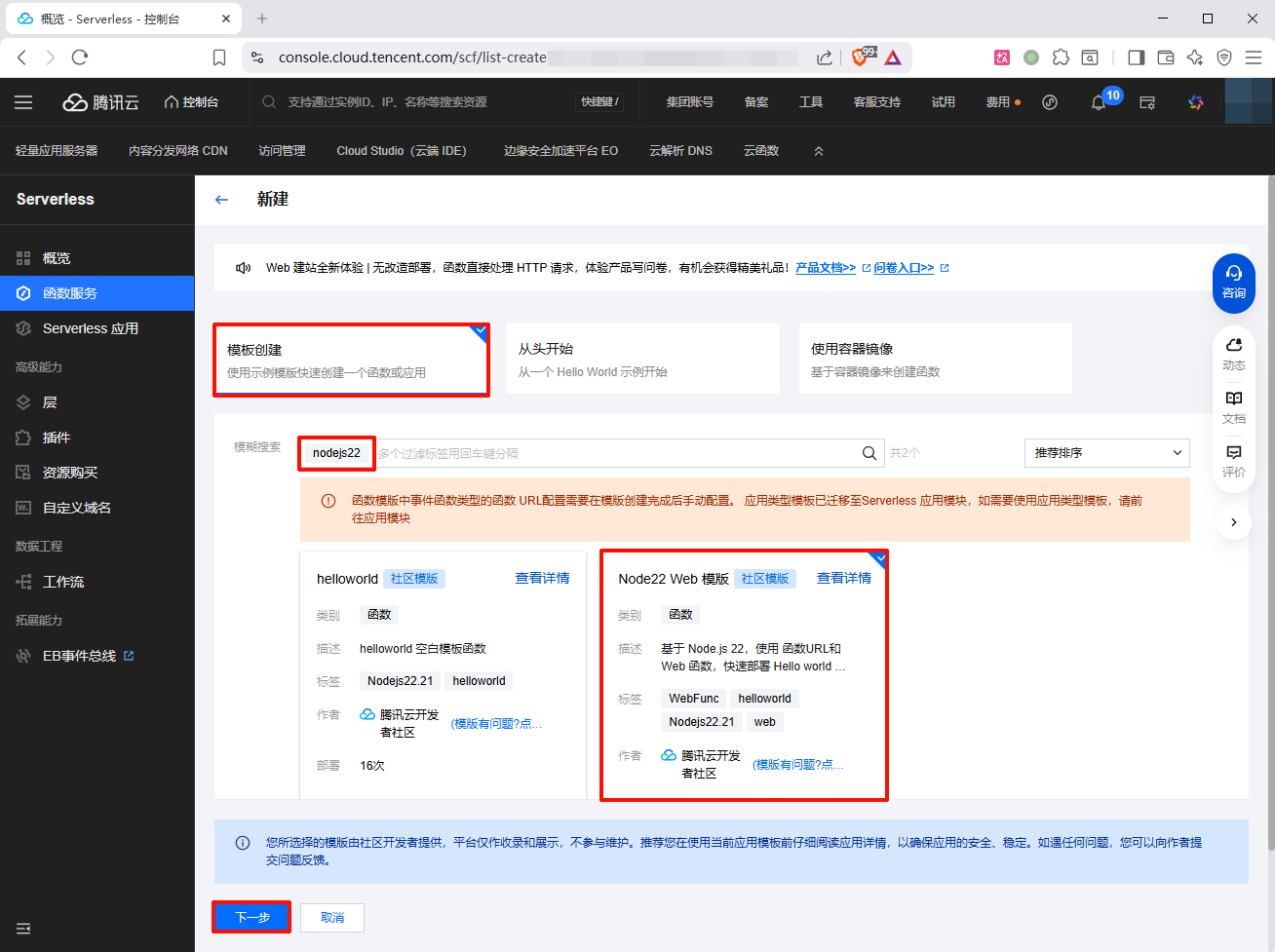
Task: Choose the 使用容器镜像 creation option
Action: click(x=935, y=360)
